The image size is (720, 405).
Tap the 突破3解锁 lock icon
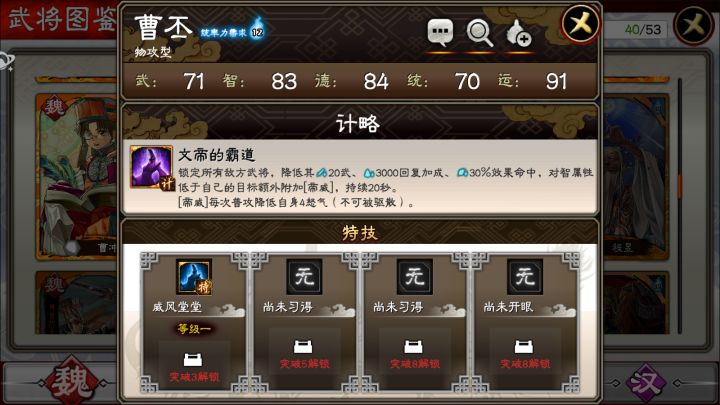point(193,360)
